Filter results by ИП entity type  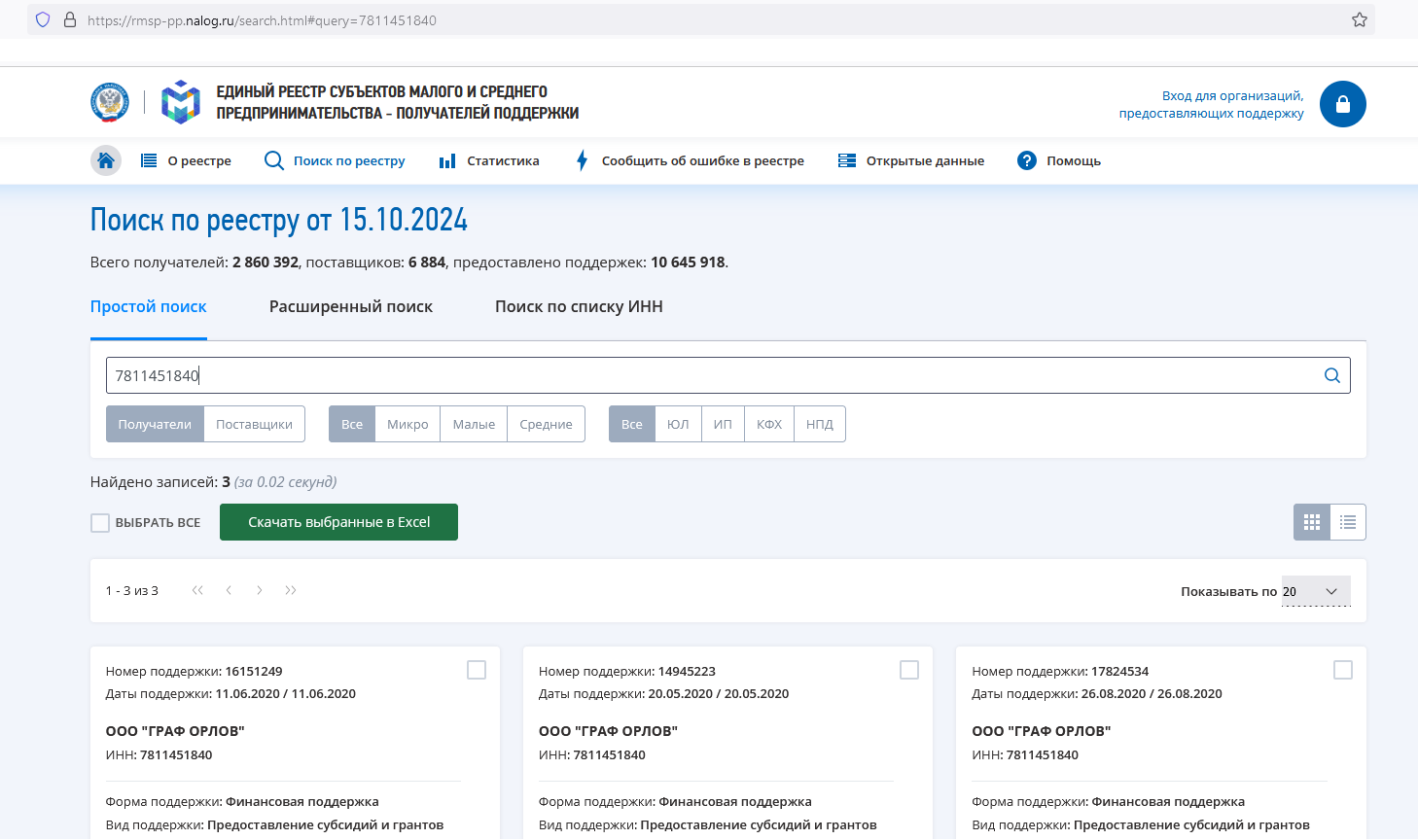[x=723, y=424]
